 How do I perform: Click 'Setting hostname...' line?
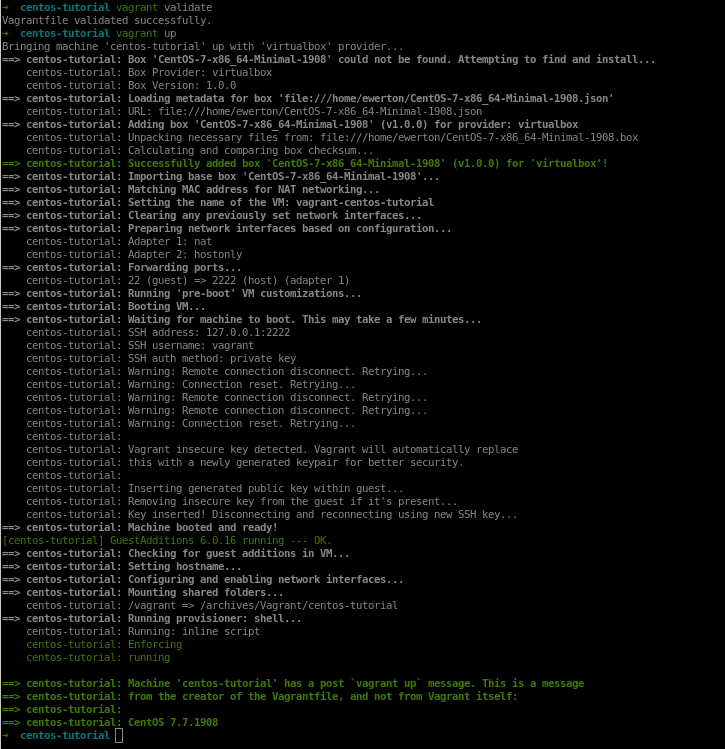(122, 567)
